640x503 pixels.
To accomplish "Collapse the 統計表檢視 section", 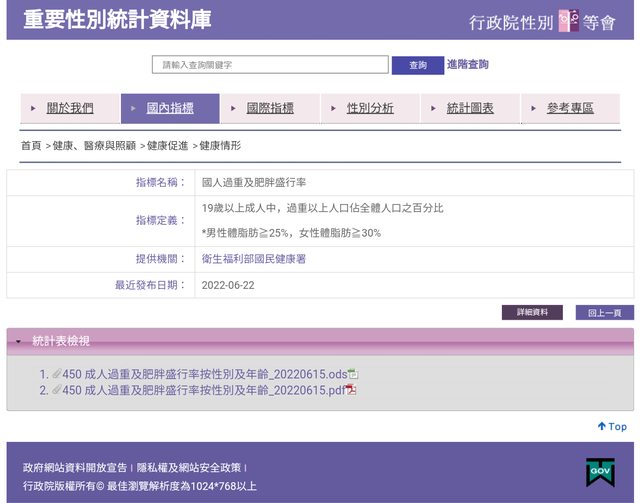I will point(18,341).
